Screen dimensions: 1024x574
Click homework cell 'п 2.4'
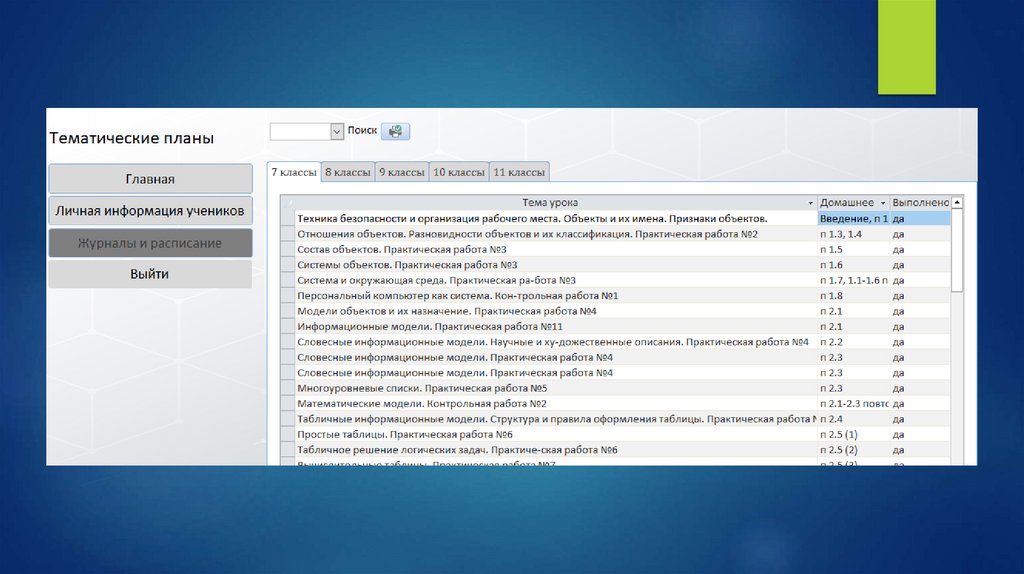click(x=854, y=419)
